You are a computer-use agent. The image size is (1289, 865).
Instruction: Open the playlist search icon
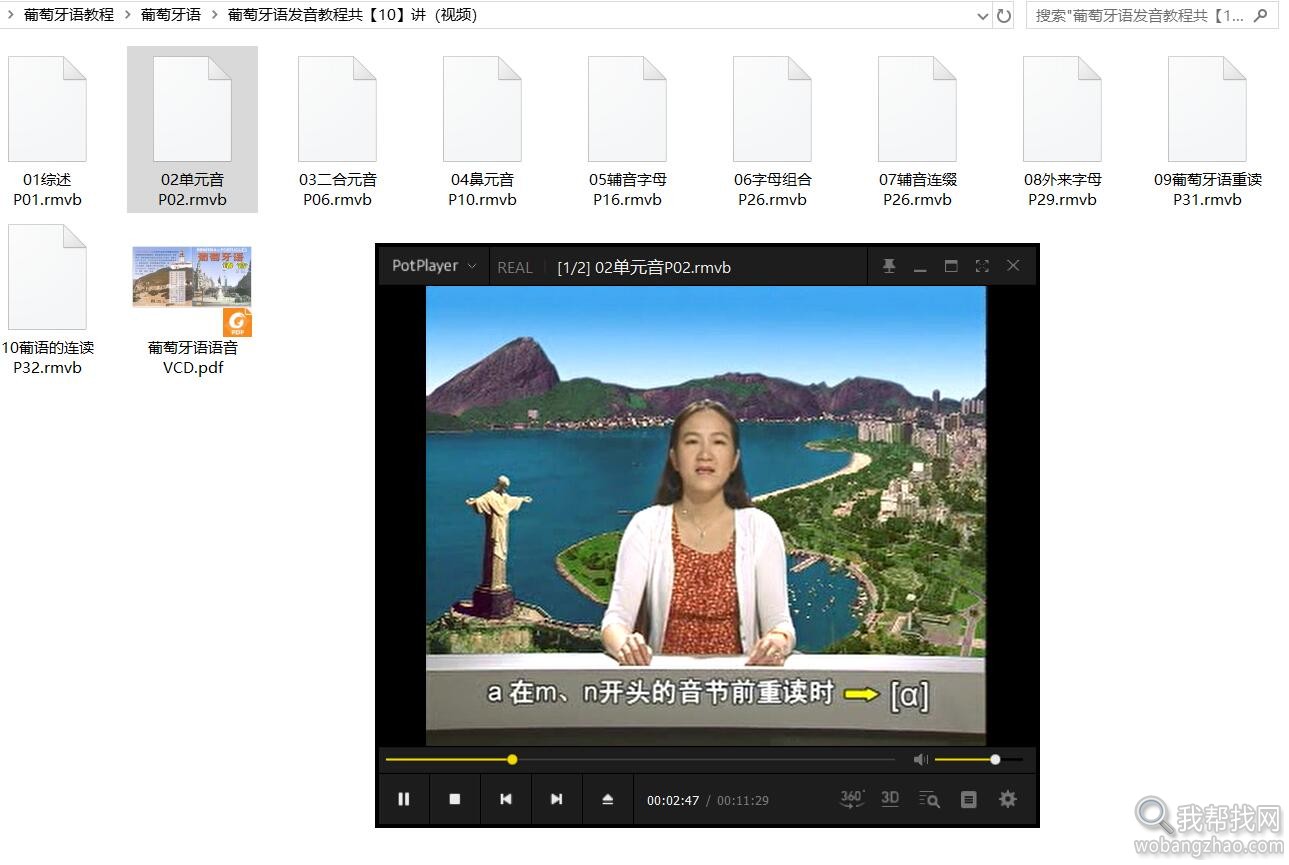click(x=929, y=798)
